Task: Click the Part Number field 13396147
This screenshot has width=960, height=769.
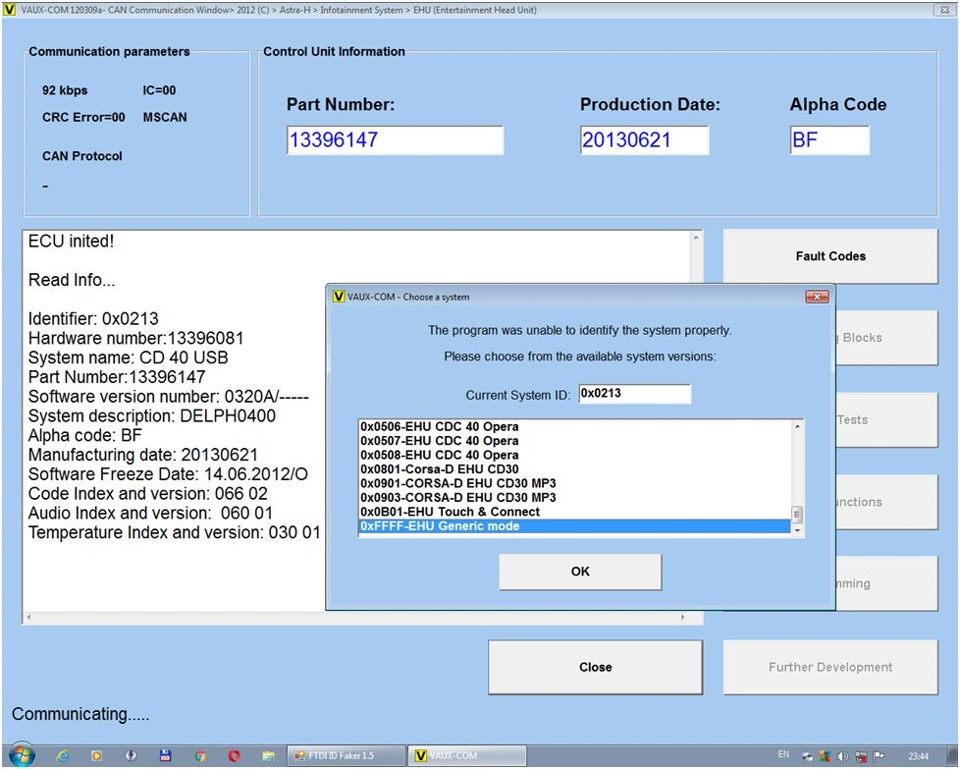Action: point(395,140)
